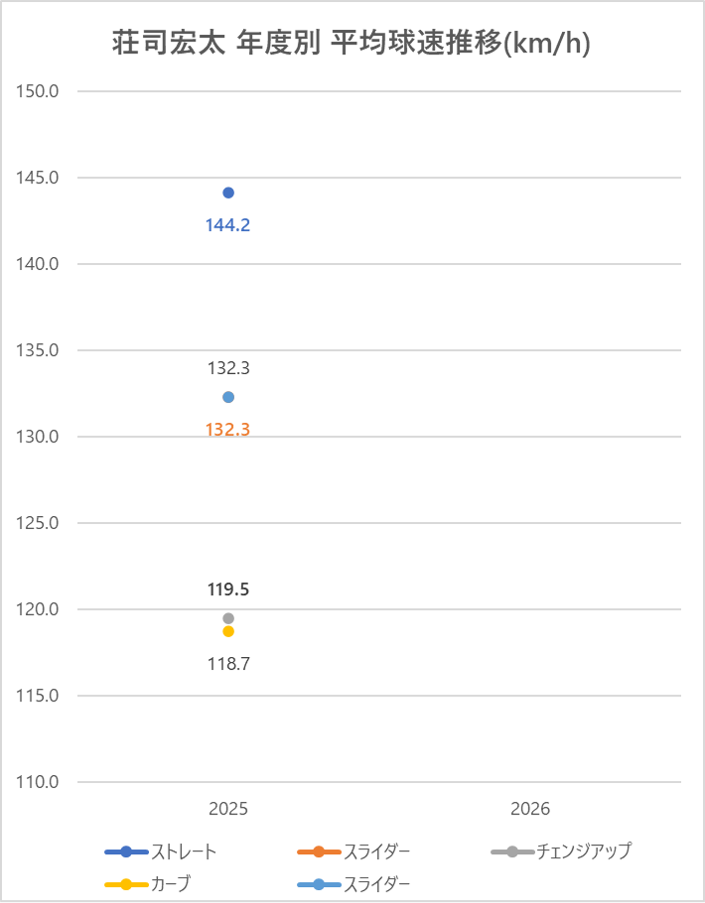Click the chart title 荘司宏太 年度別 平均球速推移
The height and width of the screenshot is (903, 705).
352,45
